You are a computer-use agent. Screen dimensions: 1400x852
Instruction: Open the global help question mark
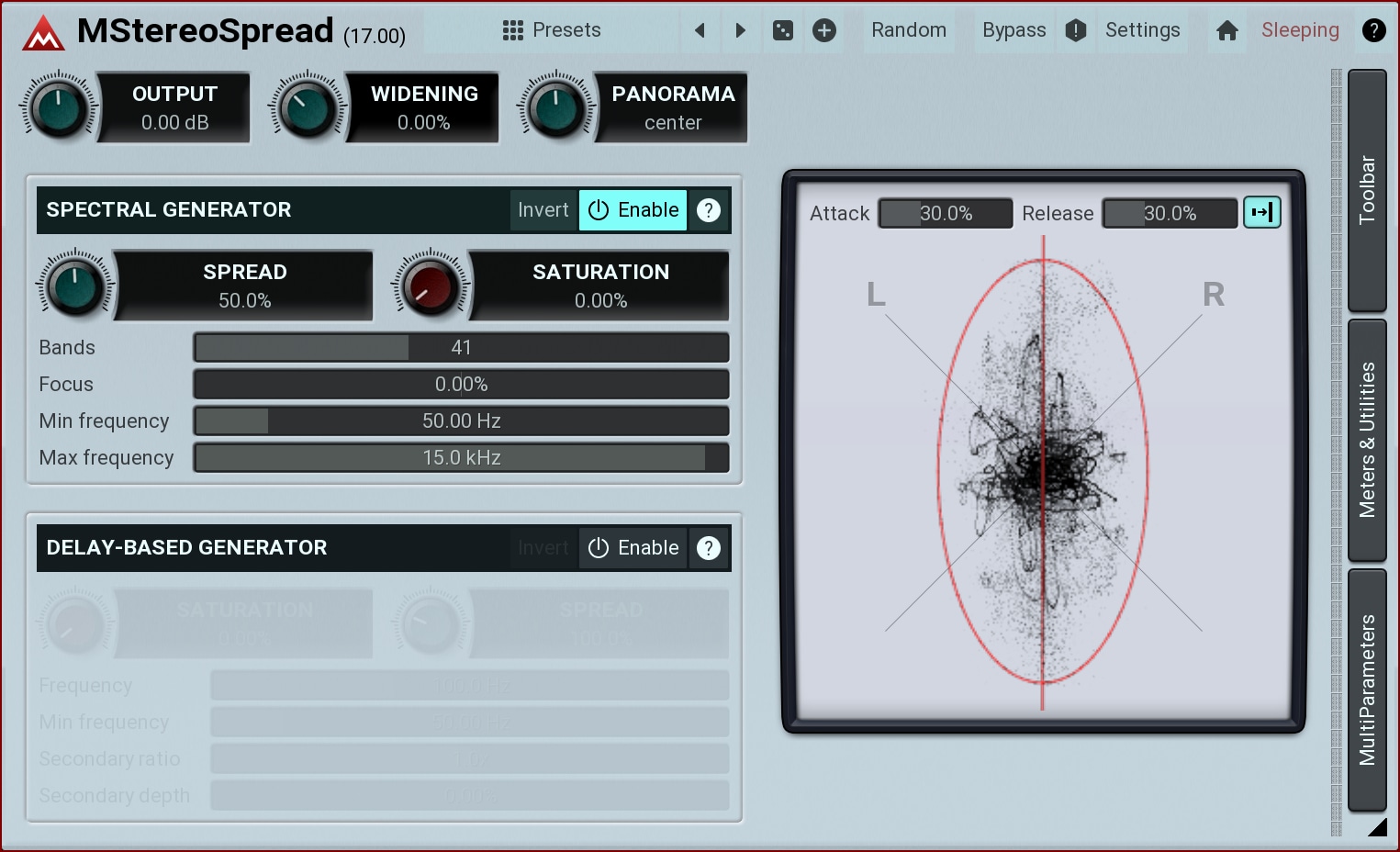tap(1373, 30)
